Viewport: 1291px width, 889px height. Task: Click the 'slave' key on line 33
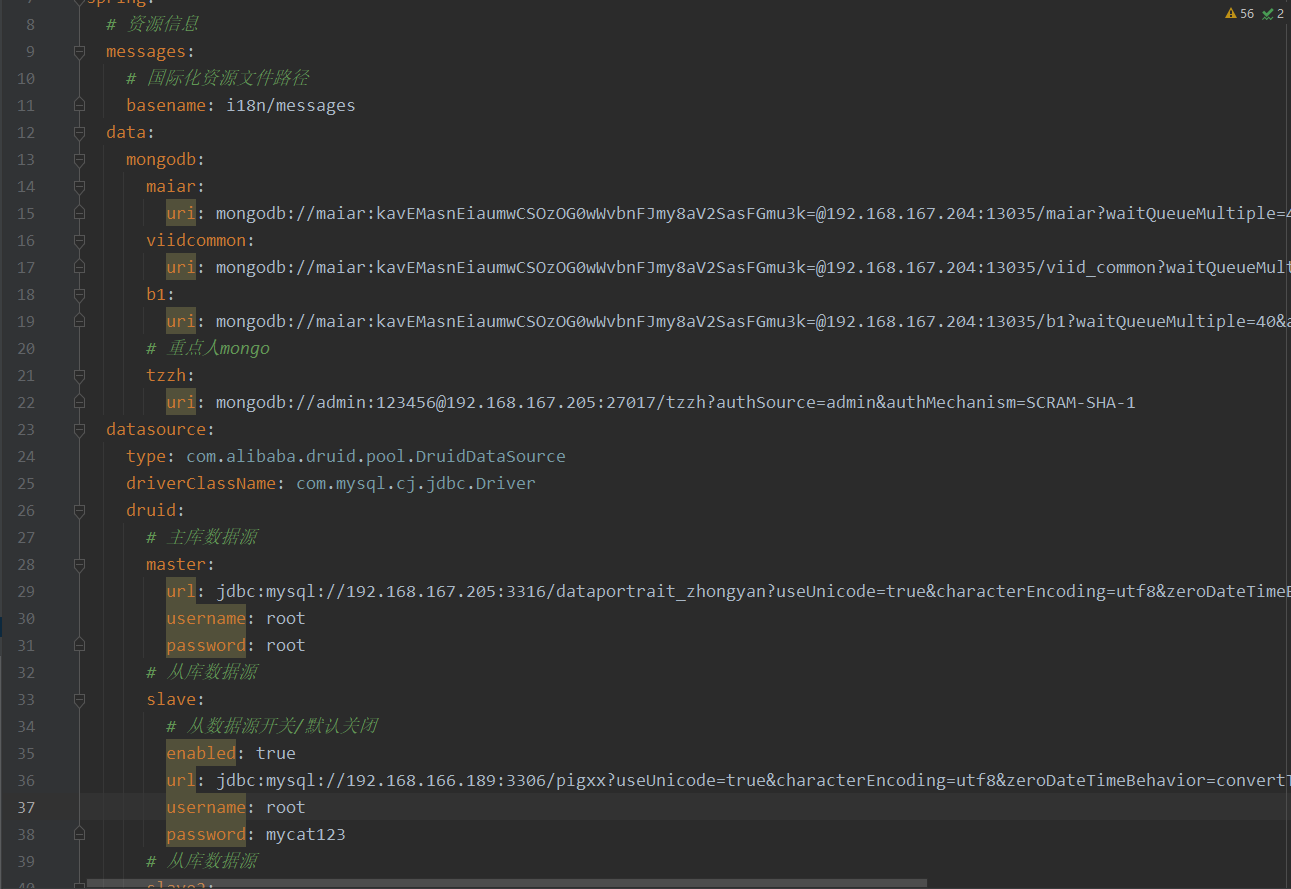click(x=171, y=700)
